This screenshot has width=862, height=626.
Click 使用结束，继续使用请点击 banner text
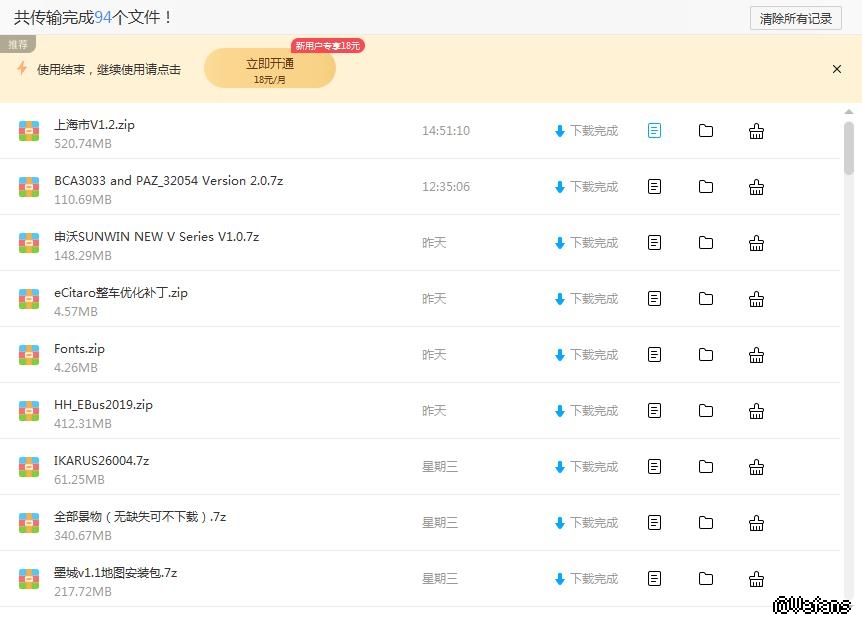click(109, 70)
